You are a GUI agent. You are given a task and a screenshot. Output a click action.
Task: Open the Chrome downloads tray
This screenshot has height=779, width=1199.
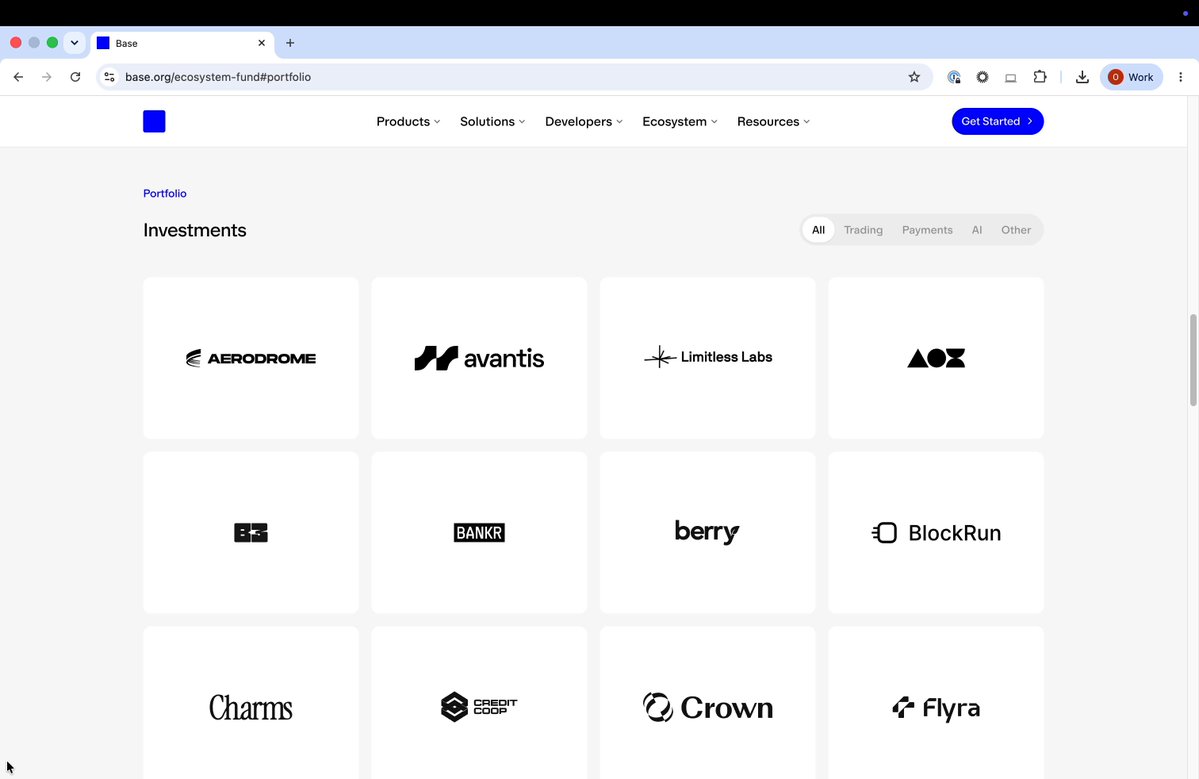[x=1082, y=77]
